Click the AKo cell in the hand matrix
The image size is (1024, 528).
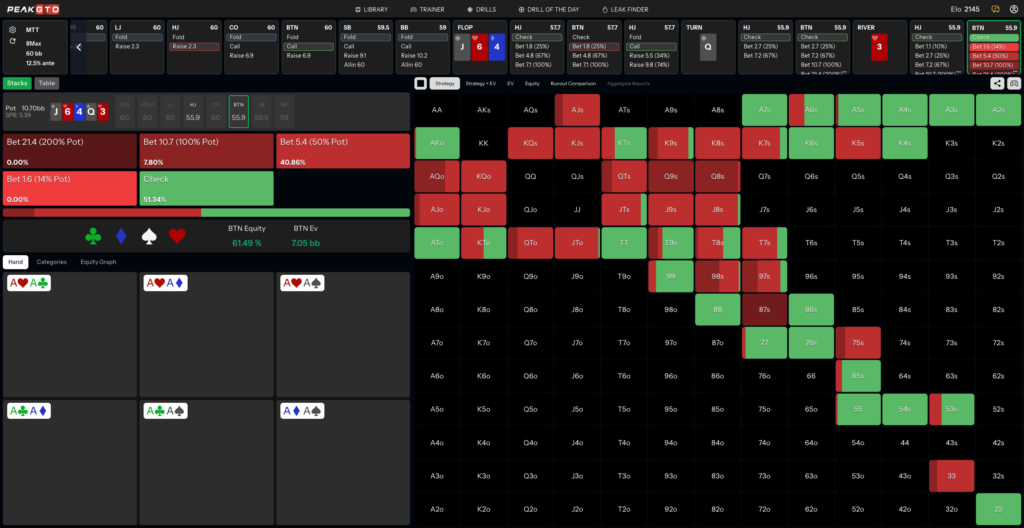(x=437, y=143)
